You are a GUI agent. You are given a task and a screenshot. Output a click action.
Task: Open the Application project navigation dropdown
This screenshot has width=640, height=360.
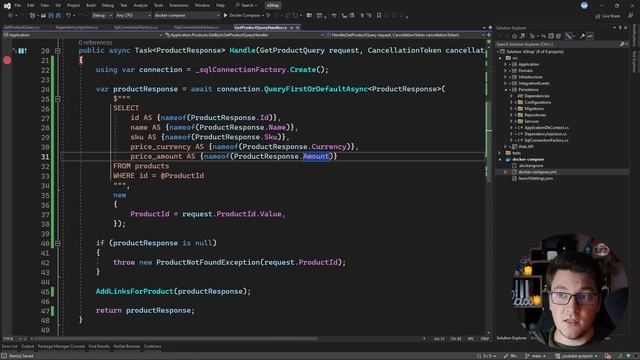pos(82,35)
